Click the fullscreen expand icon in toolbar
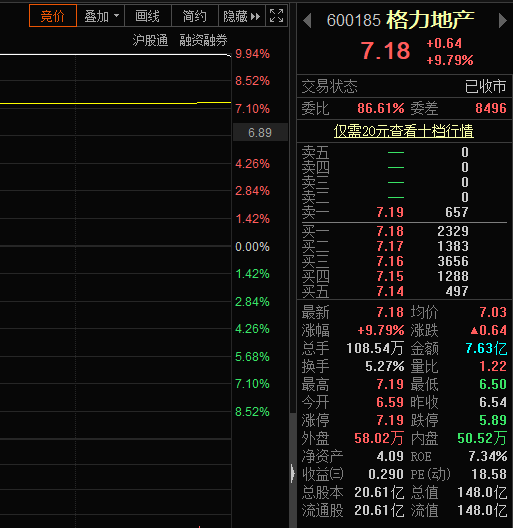The image size is (513, 528). click(277, 15)
